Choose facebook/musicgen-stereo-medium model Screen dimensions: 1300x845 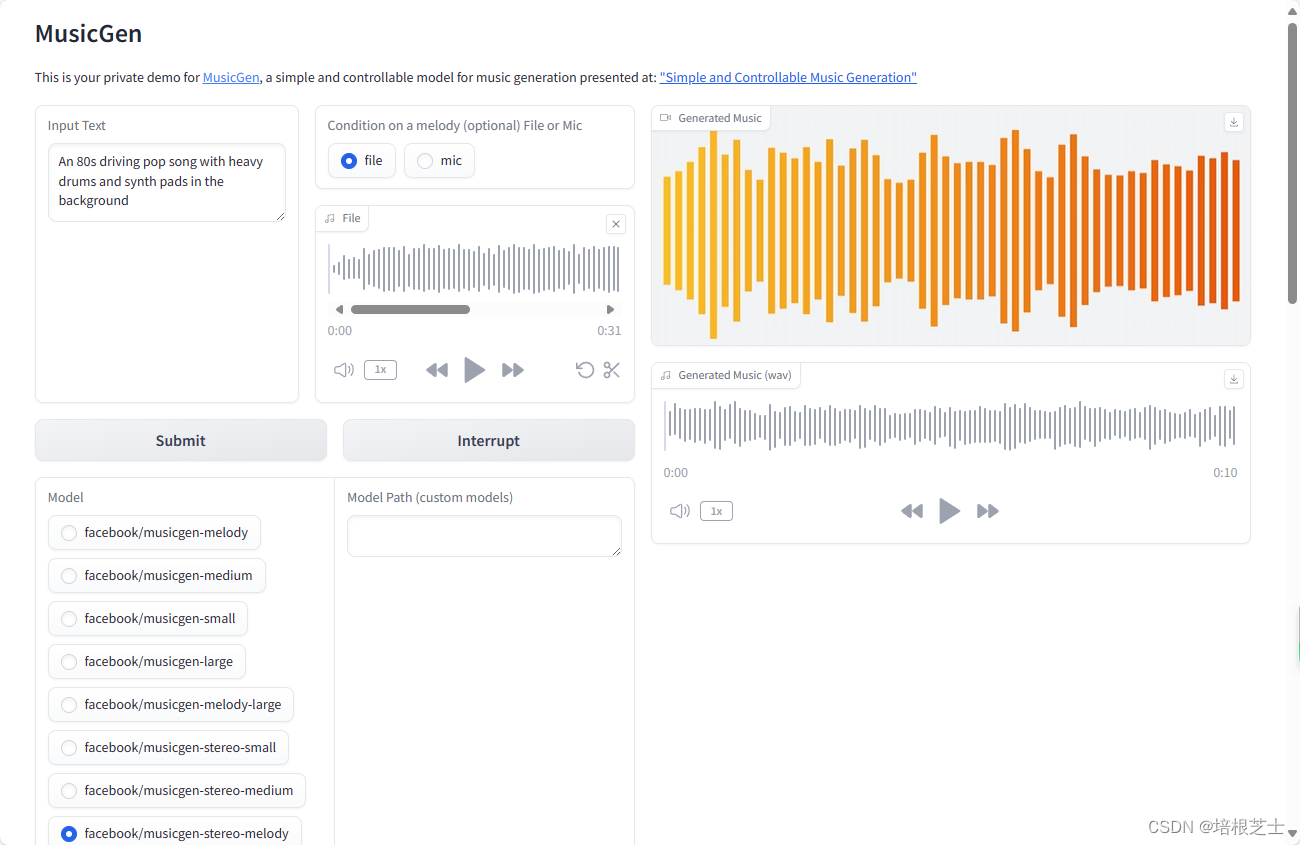177,790
